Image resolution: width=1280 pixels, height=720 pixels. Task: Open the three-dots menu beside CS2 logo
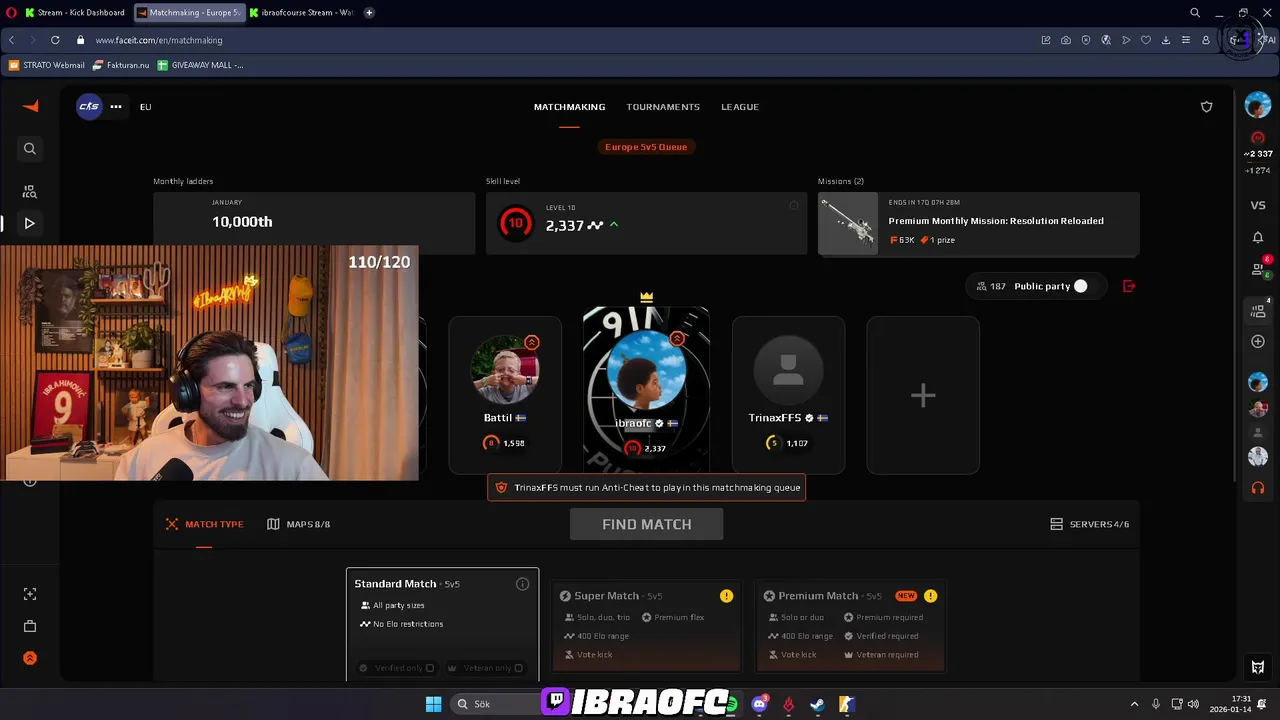tap(116, 106)
